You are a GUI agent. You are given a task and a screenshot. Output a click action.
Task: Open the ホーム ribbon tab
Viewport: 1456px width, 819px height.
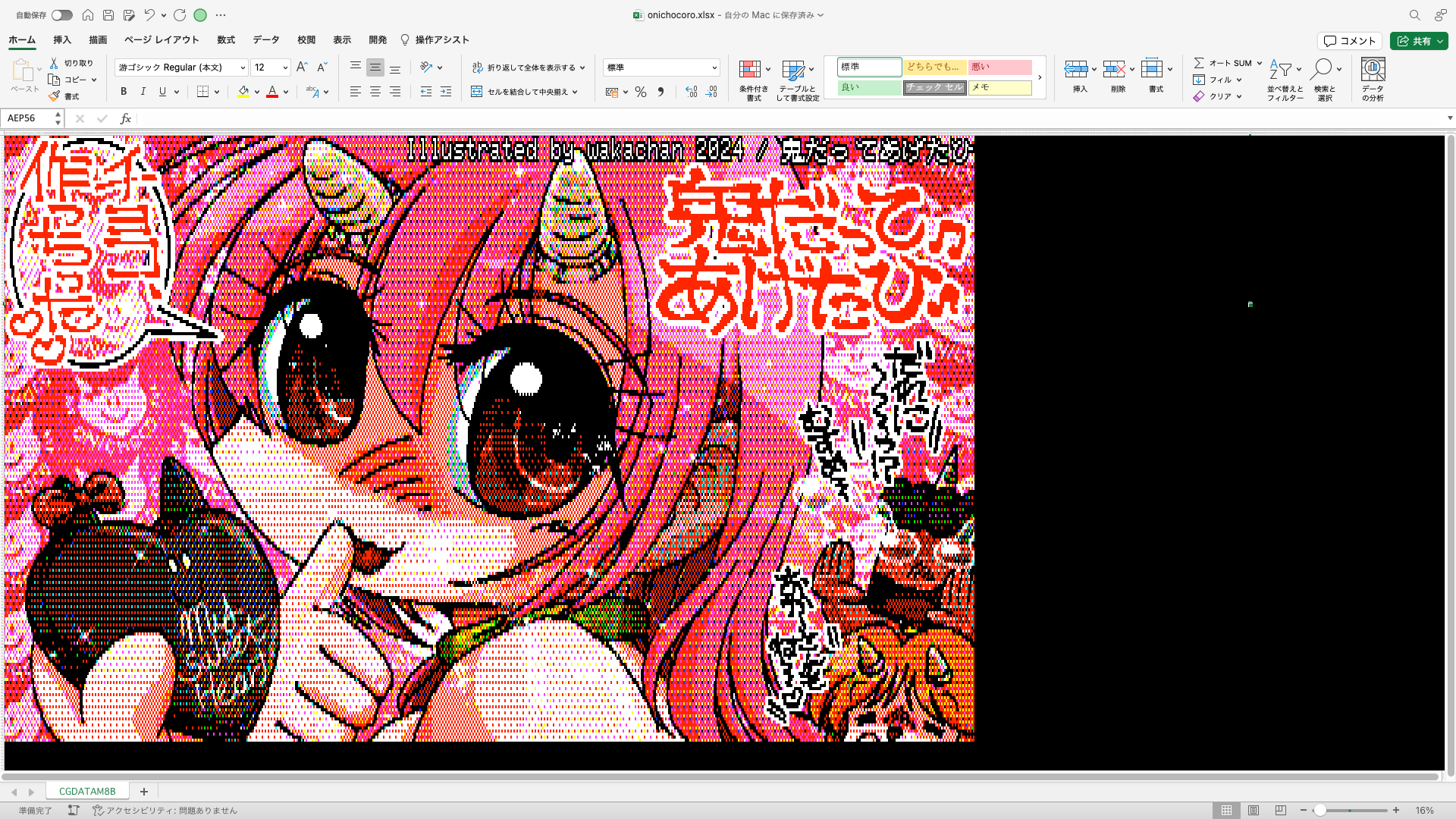(x=22, y=39)
